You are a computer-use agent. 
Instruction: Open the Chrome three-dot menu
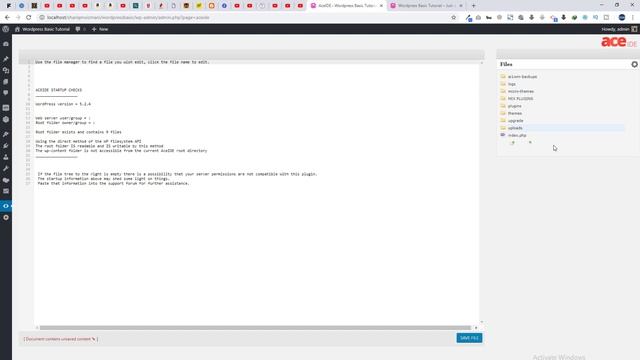633,18
